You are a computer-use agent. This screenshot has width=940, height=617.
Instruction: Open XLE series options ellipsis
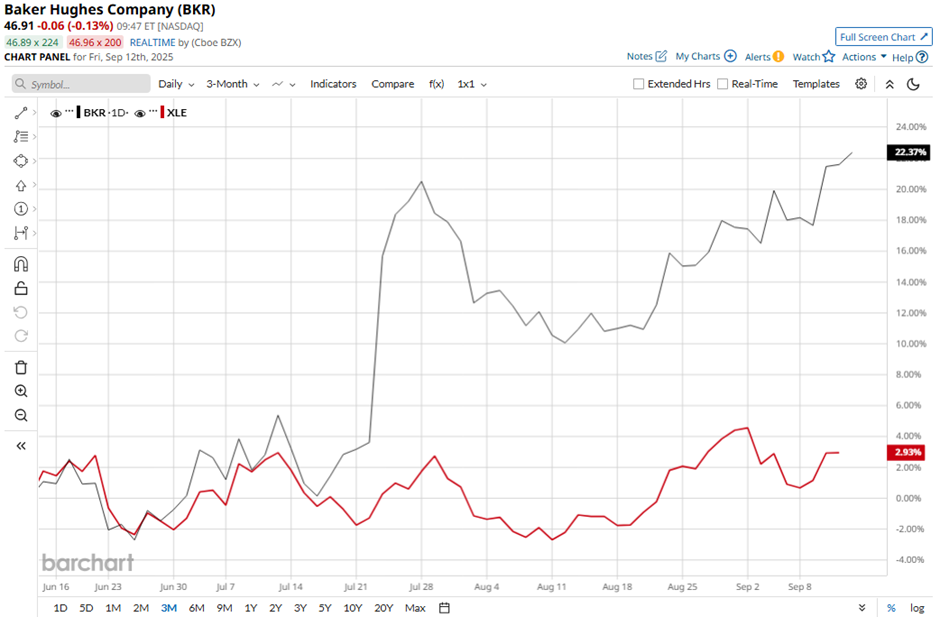(153, 111)
